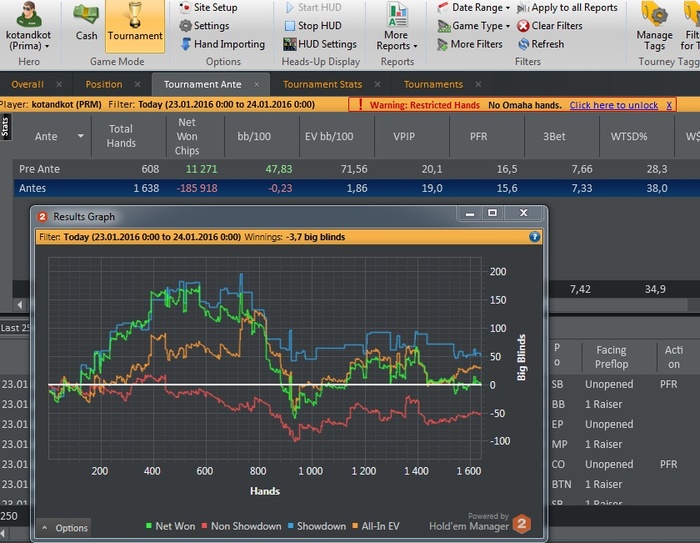Viewport: 700px width, 543px height.
Task: Open Manage Tags
Action: click(654, 27)
